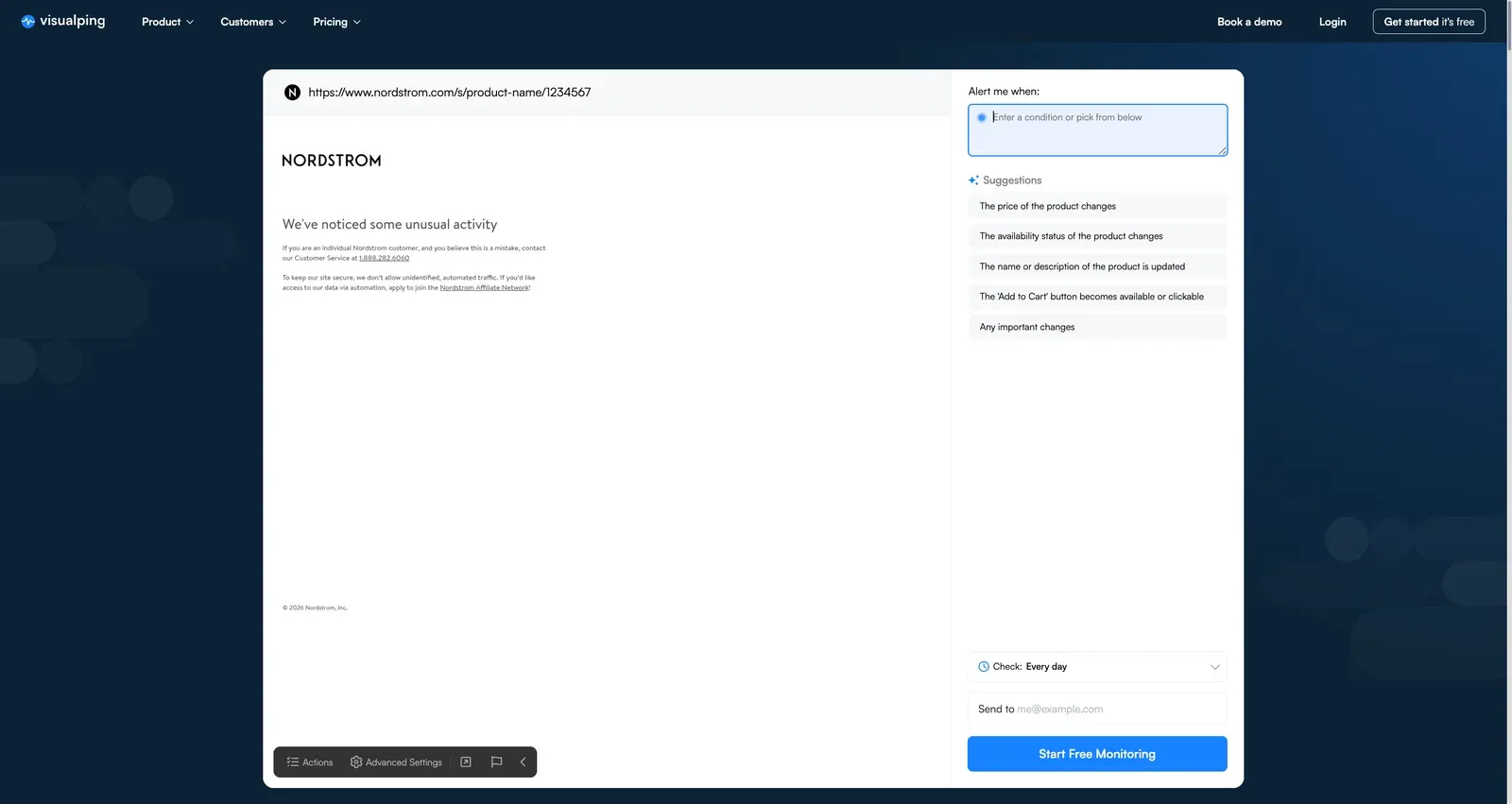The width and height of the screenshot is (1512, 804).
Task: Open Actions in the bottom toolbar
Action: point(310,762)
